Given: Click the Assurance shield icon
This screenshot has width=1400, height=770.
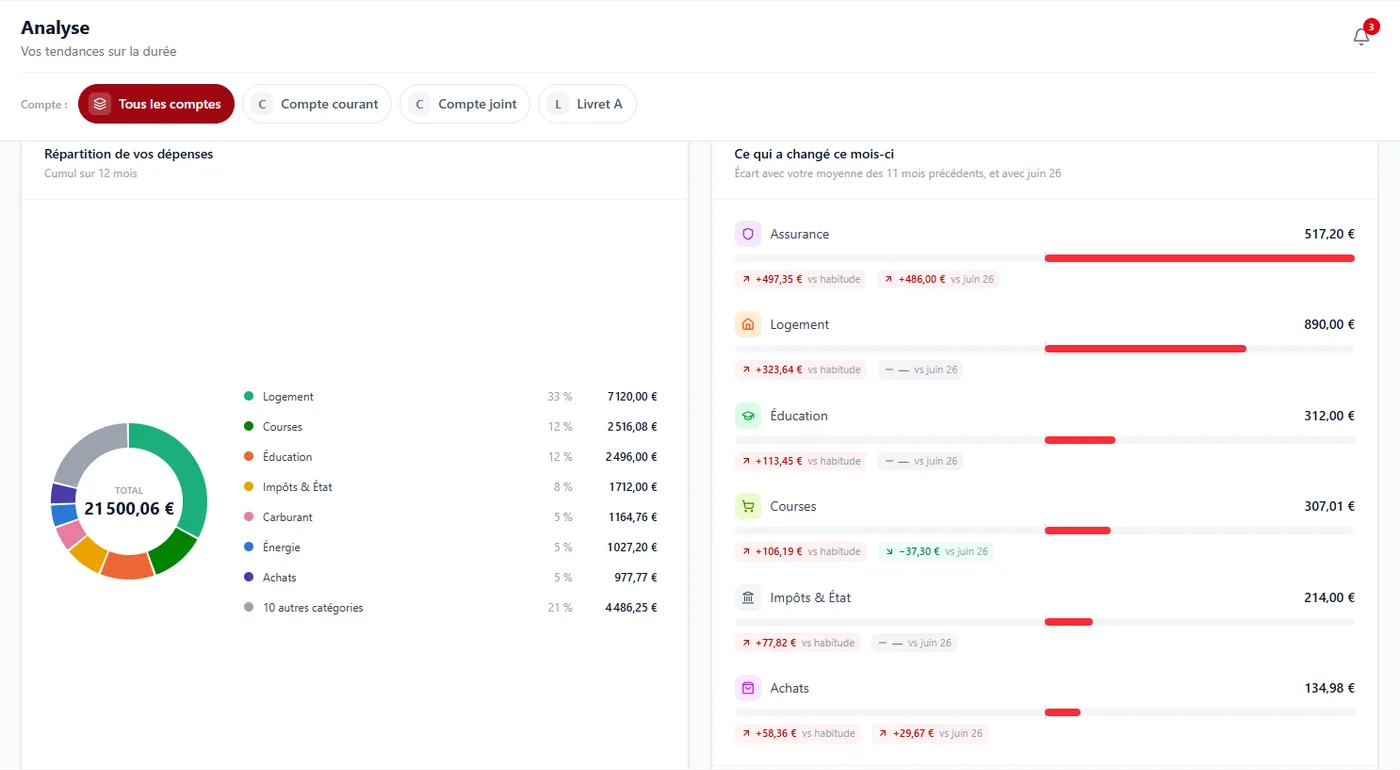Looking at the screenshot, I should pos(748,234).
